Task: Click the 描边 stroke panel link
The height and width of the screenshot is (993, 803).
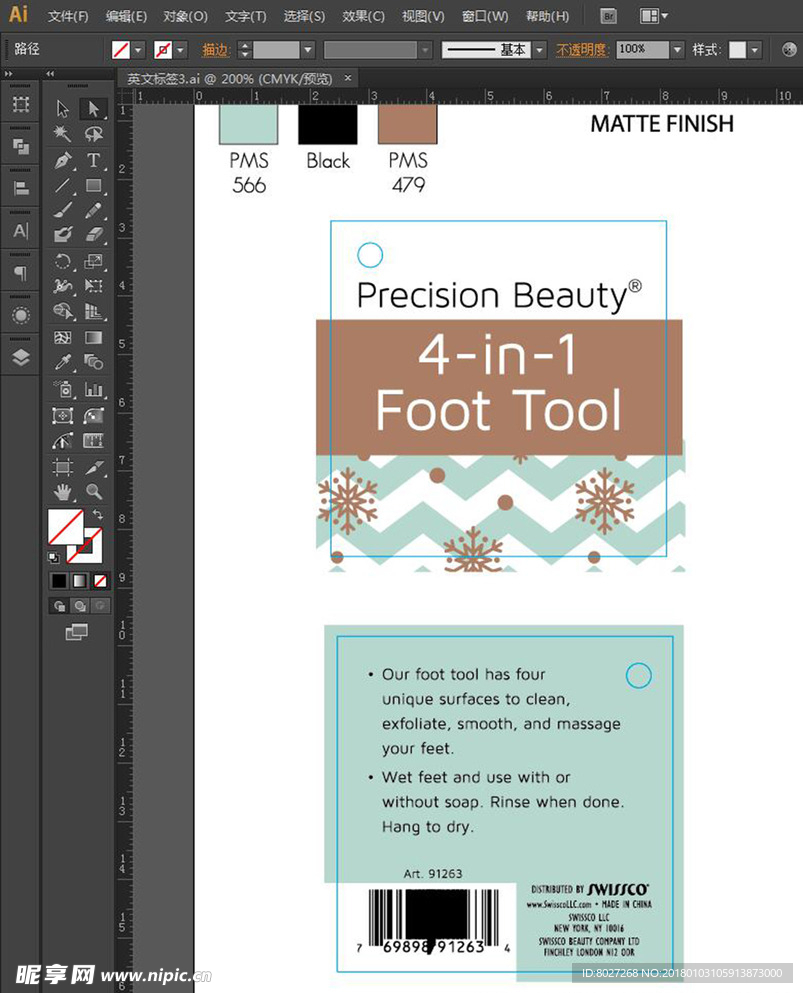Action: click(x=215, y=49)
